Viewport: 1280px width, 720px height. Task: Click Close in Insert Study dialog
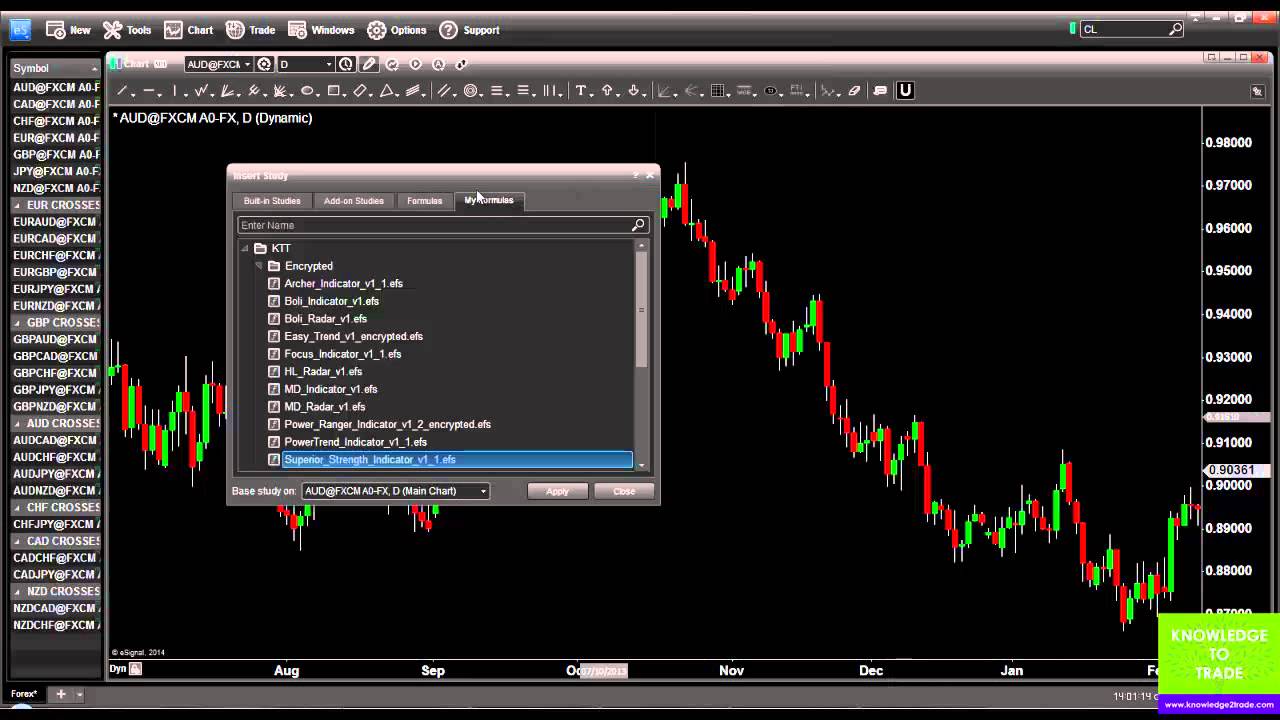624,491
